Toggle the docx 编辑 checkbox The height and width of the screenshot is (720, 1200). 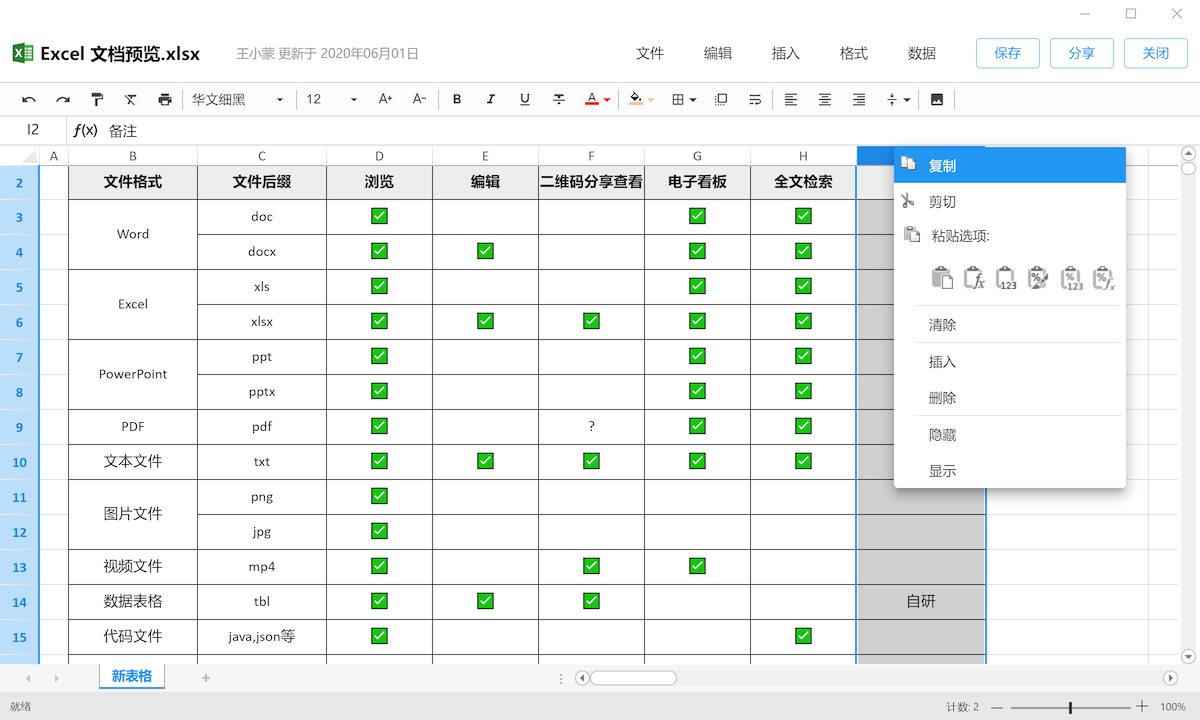point(485,251)
